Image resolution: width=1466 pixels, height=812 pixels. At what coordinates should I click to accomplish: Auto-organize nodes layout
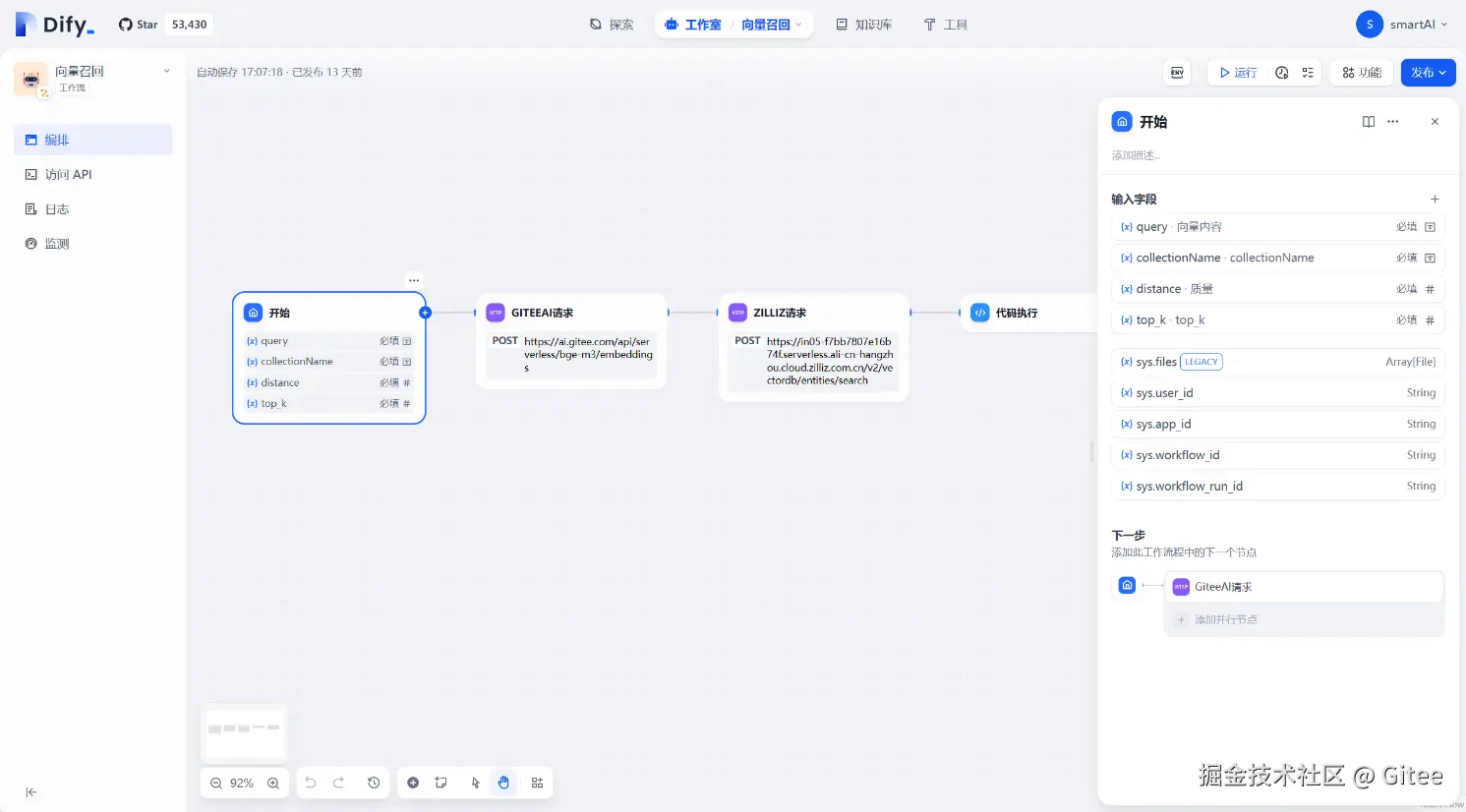click(537, 783)
